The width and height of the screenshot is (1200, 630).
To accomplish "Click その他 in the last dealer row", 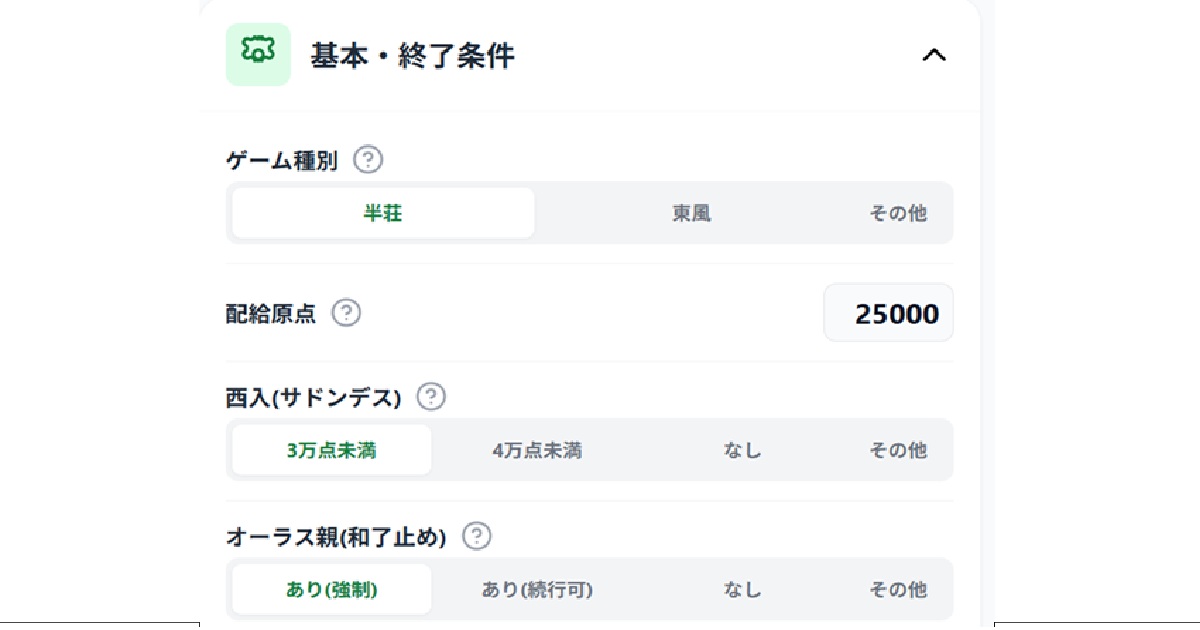I will pos(897,589).
